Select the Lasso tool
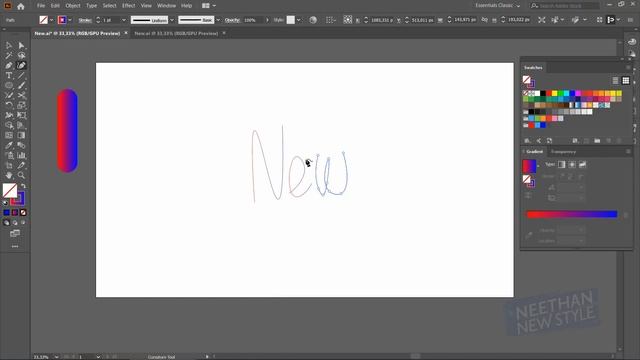640x360 pixels. 21,56
